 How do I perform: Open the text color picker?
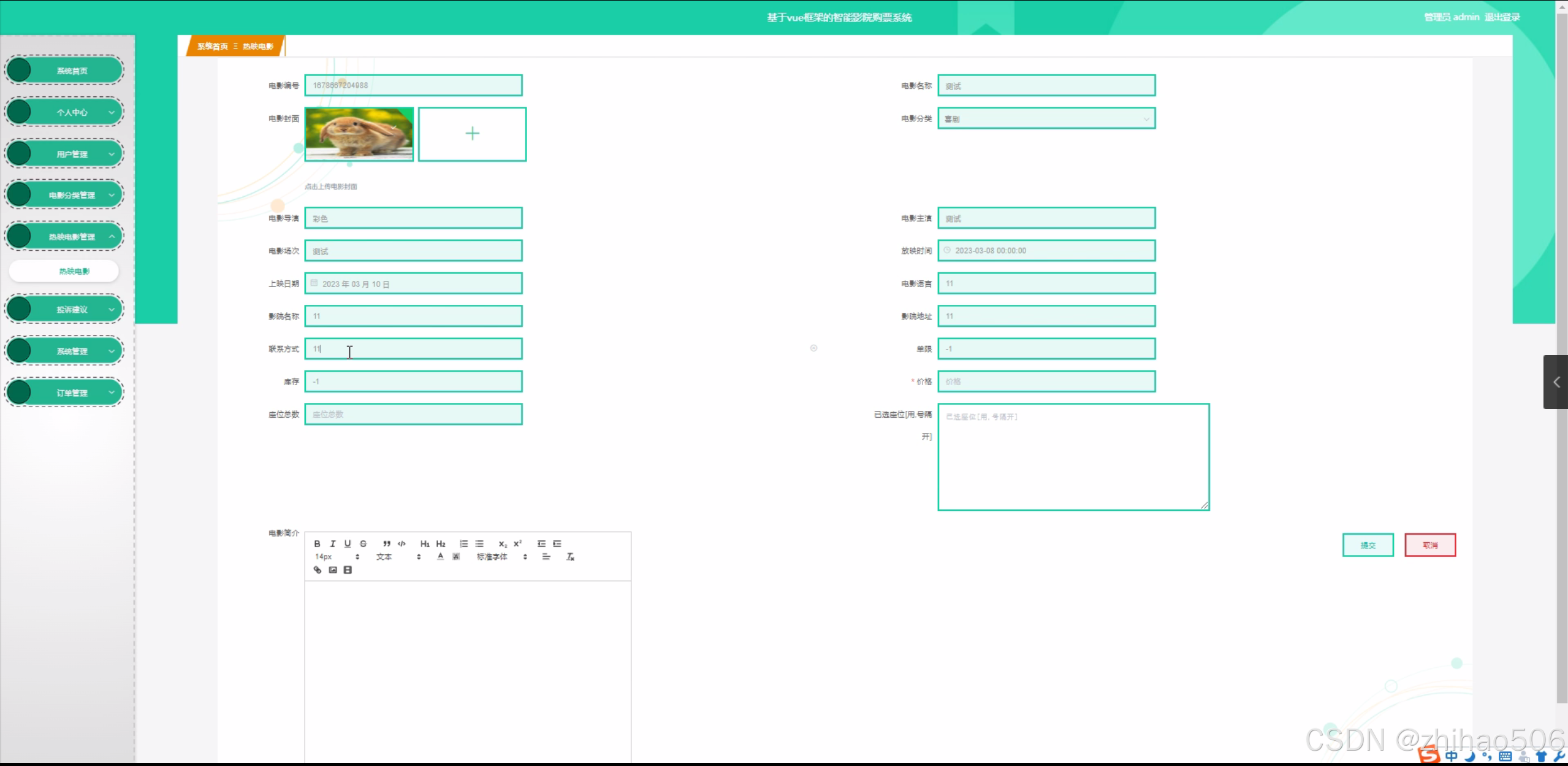(440, 557)
